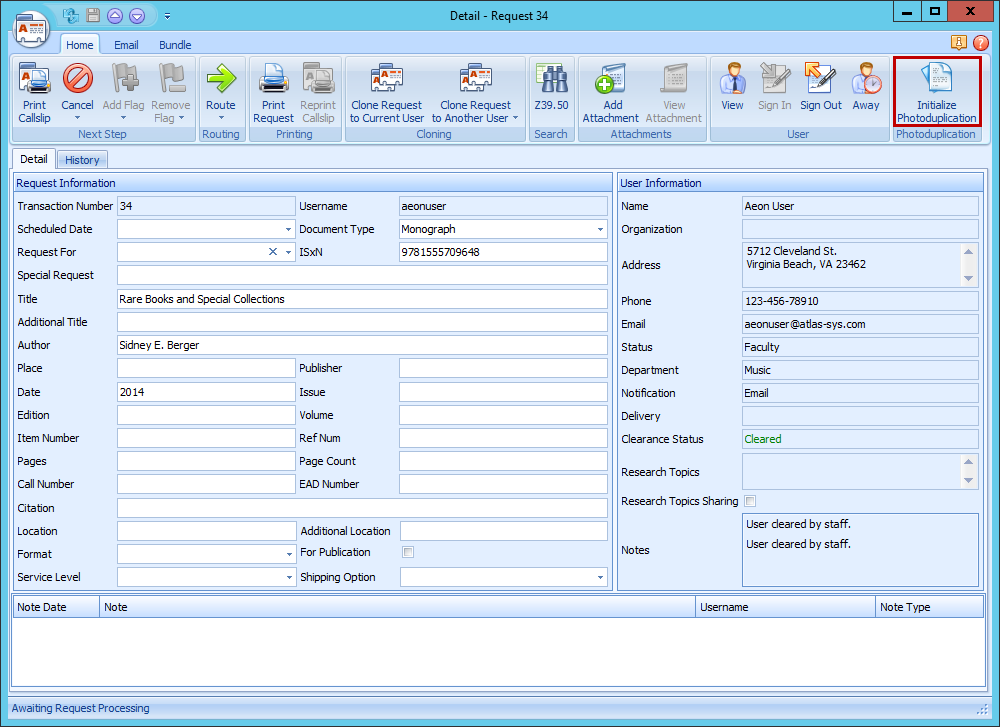Viewport: 1000px width, 727px height.
Task: Click the Cancel request icon
Action: pos(77,80)
